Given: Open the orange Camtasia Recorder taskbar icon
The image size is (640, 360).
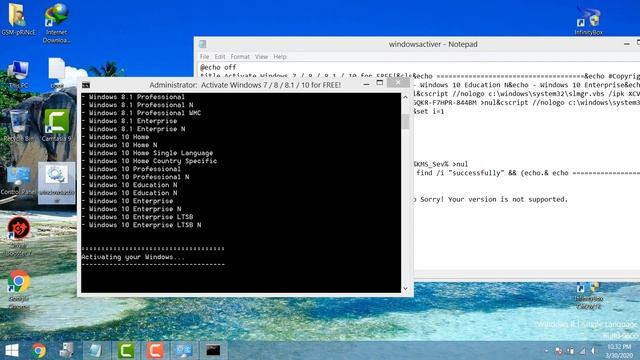Looking at the screenshot, I should point(155,350).
